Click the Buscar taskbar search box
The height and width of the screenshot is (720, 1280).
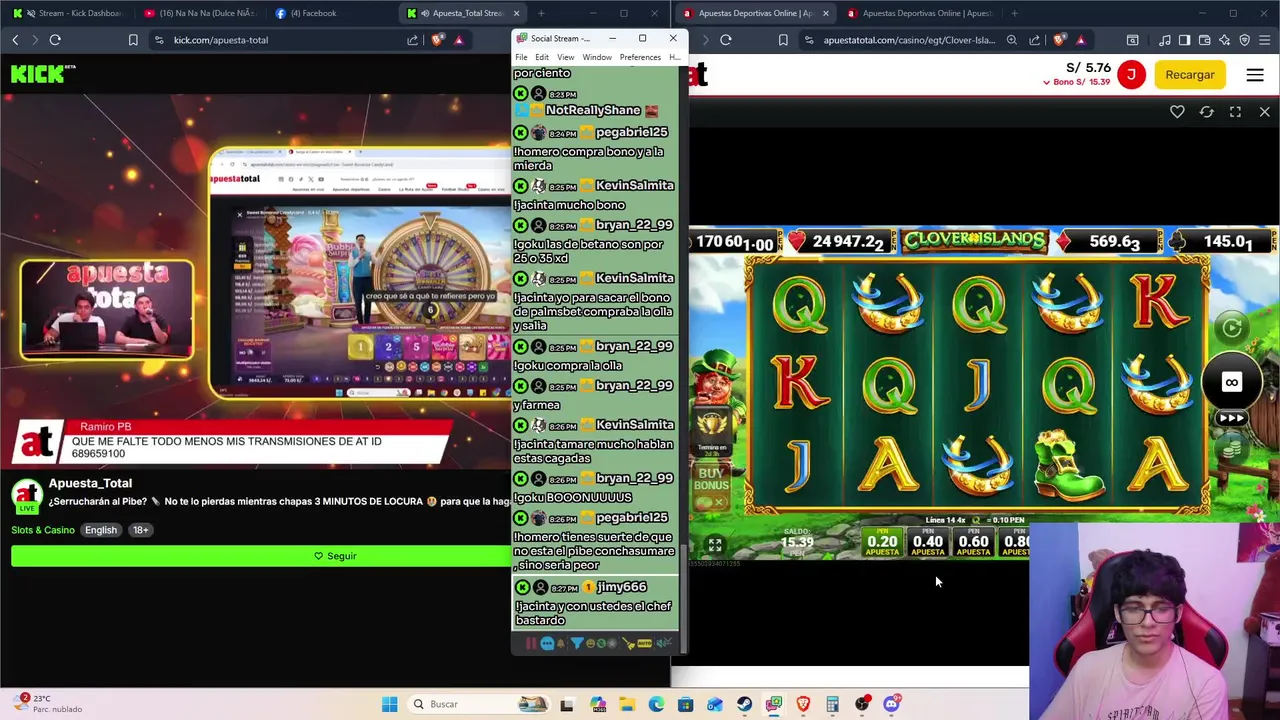point(479,704)
